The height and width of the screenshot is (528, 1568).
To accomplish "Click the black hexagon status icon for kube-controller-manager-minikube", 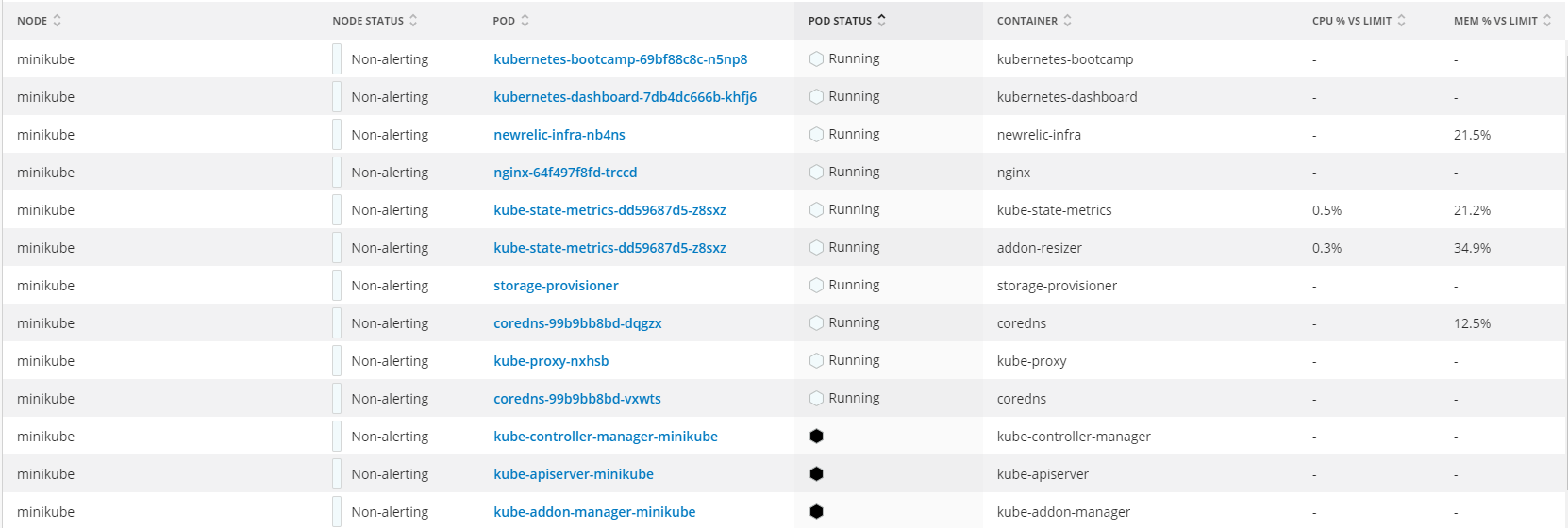I will tap(817, 436).
